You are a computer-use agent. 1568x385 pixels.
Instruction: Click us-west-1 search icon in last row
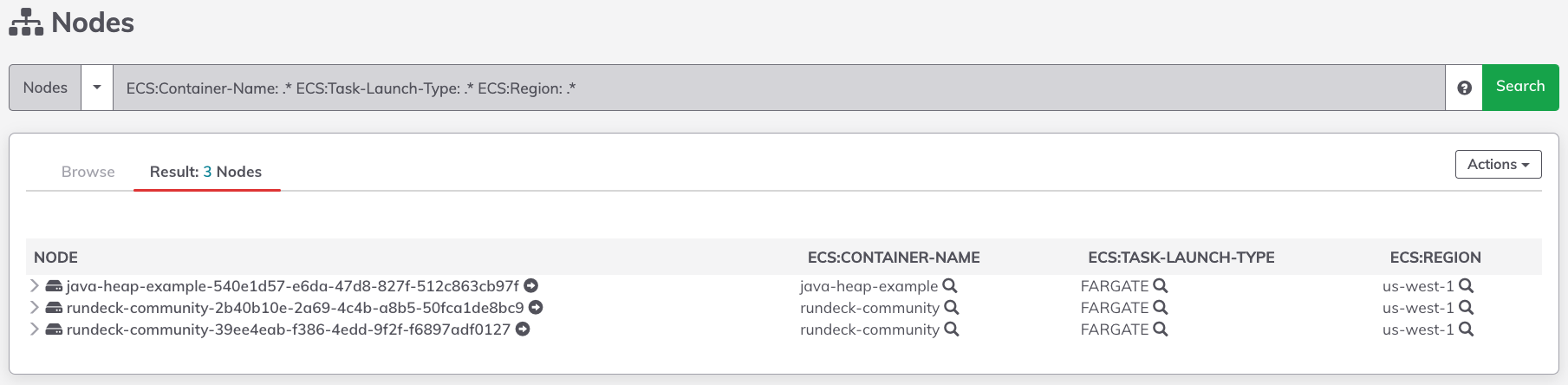(1466, 329)
